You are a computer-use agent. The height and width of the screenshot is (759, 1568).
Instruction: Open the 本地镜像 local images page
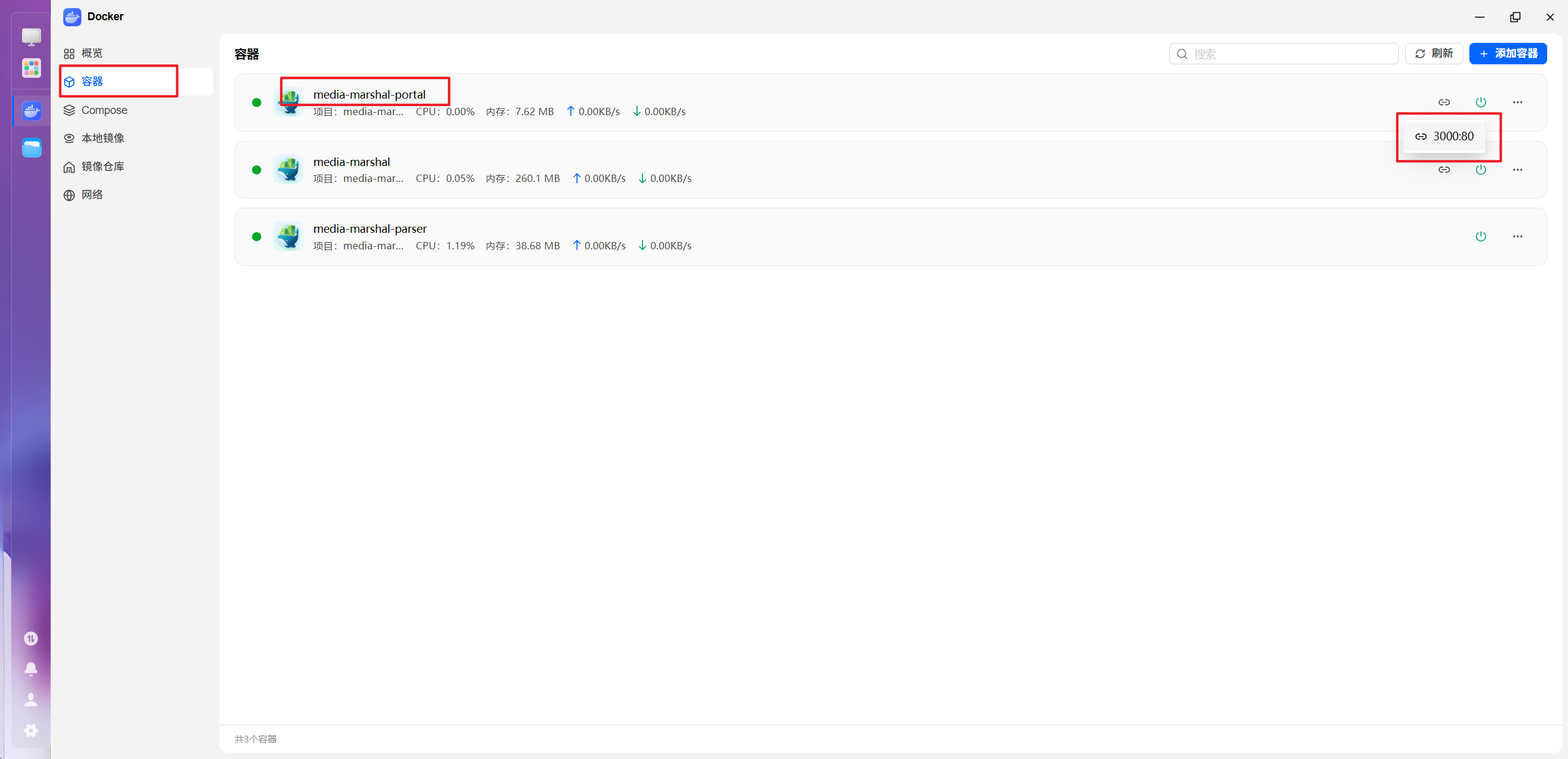(136, 138)
